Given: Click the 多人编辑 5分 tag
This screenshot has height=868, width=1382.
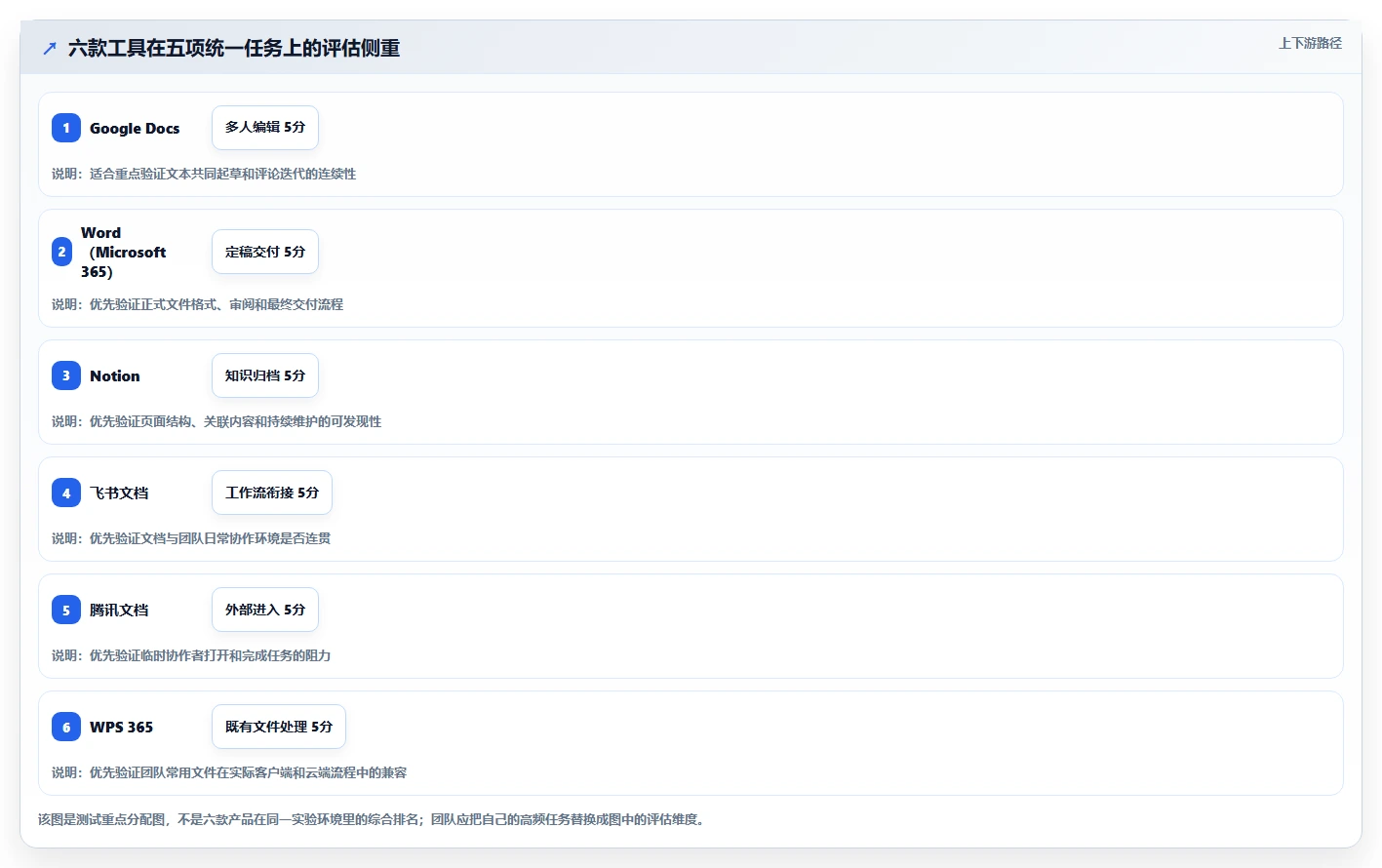Looking at the screenshot, I should click(265, 128).
